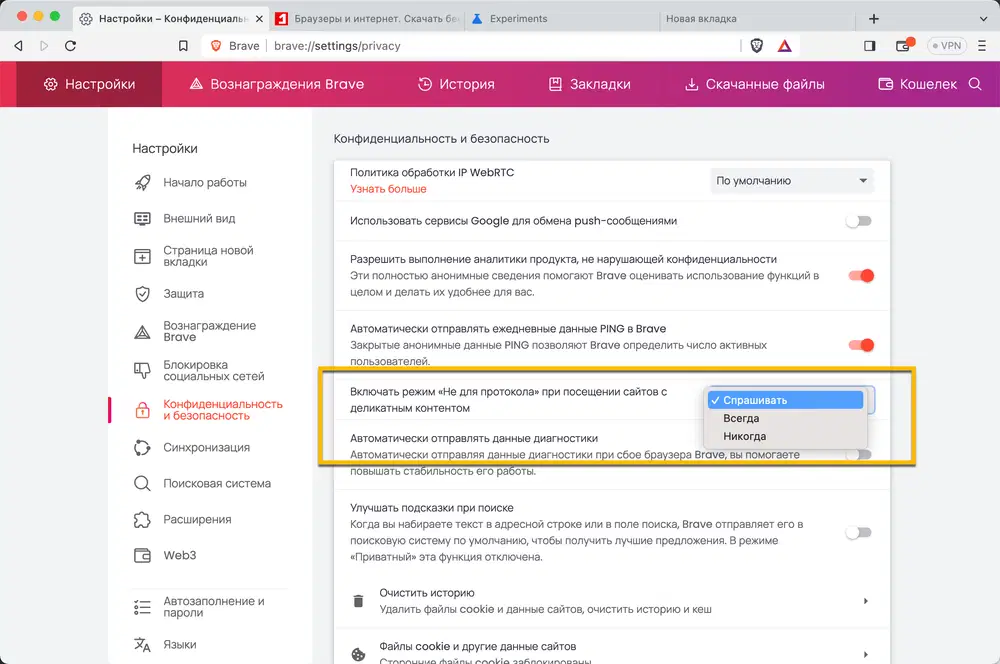Toggle automatic diagnostics data sending
1000x664 pixels.
(858, 455)
